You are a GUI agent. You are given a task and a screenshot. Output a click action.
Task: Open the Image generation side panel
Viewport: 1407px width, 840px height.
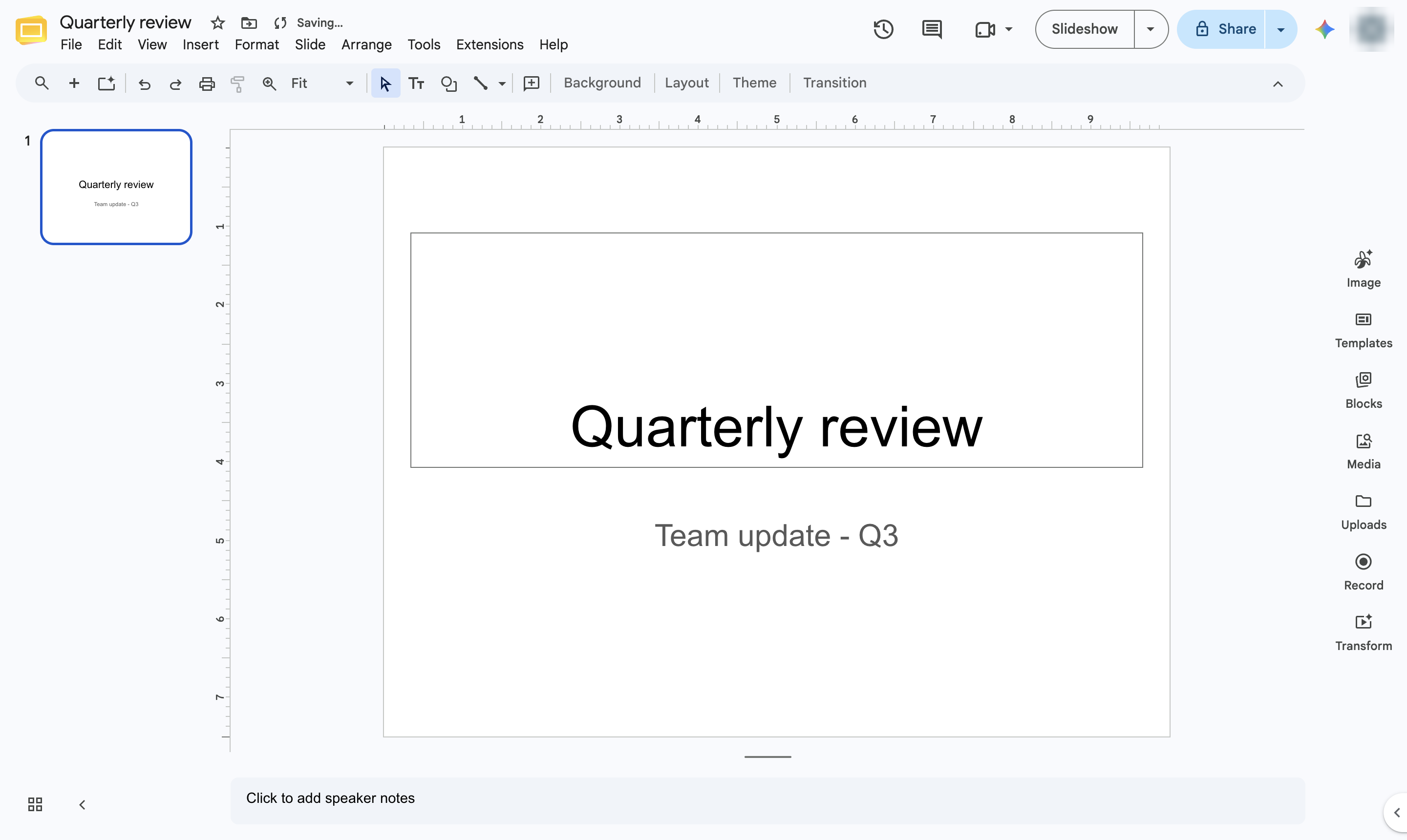(1363, 269)
